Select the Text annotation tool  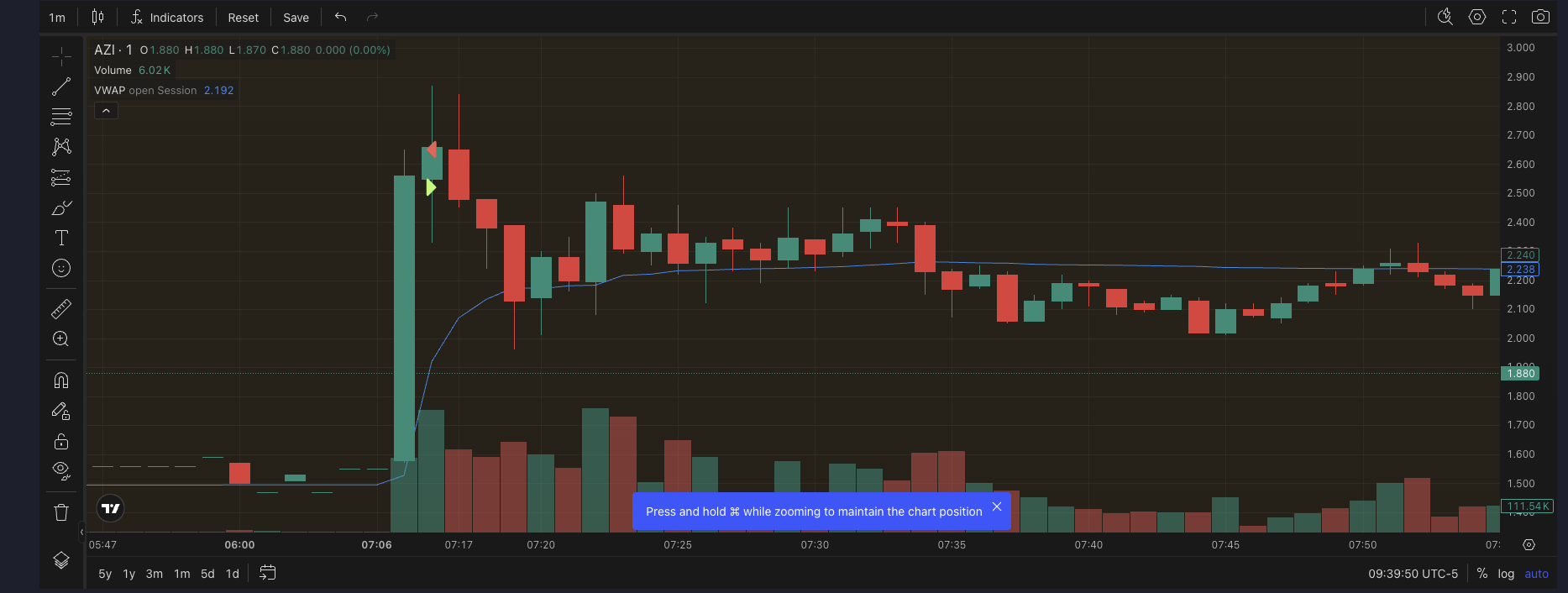(x=61, y=238)
